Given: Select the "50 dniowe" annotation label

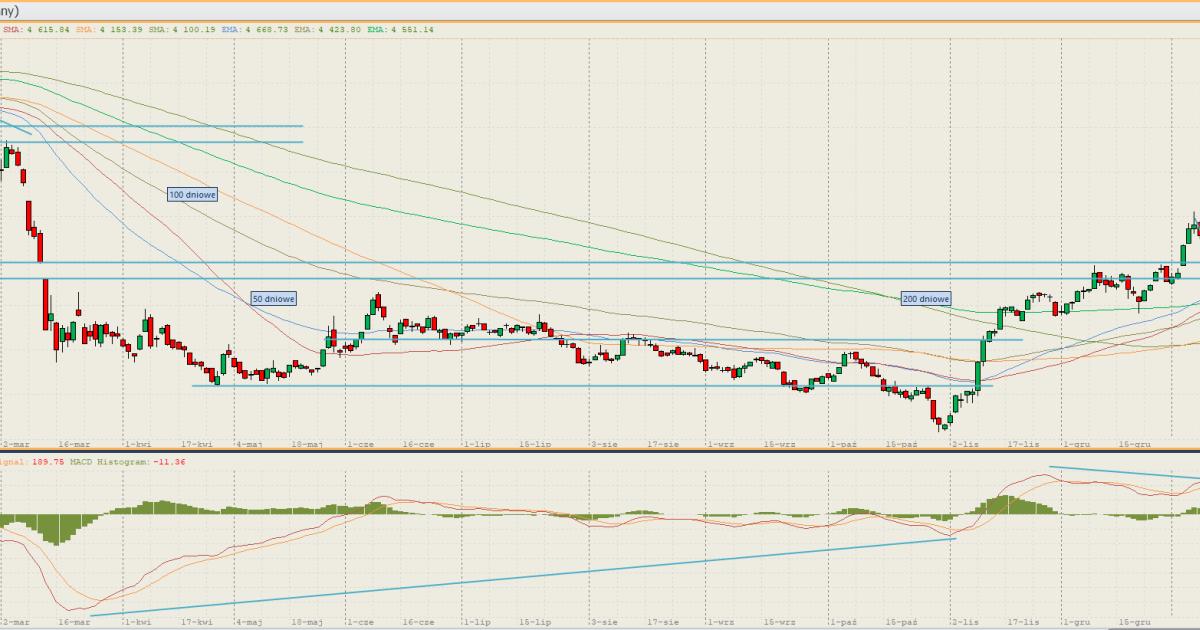Looking at the screenshot, I should [x=273, y=298].
